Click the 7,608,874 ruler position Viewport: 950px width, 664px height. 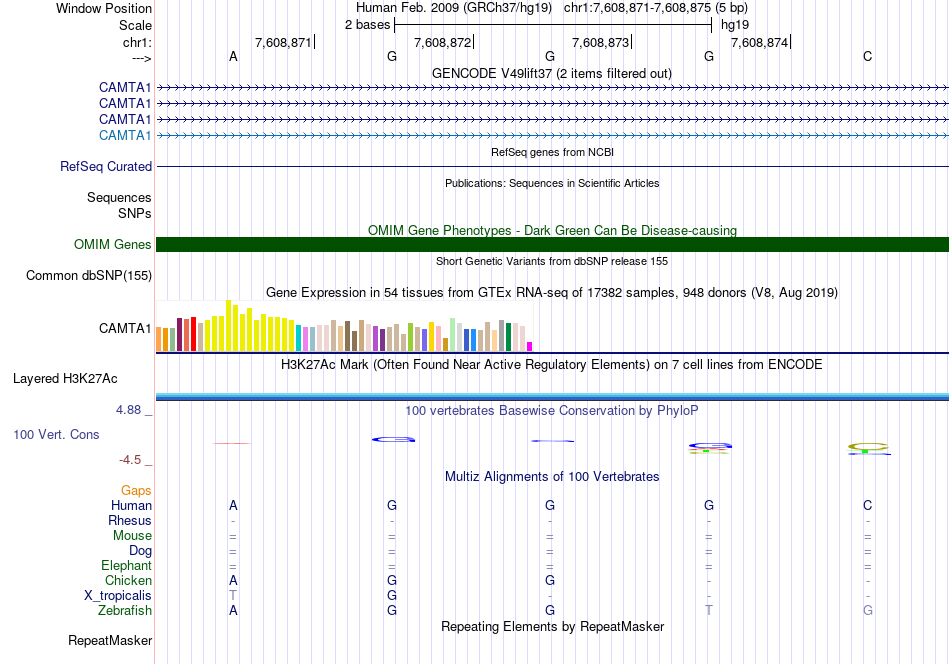coord(759,42)
